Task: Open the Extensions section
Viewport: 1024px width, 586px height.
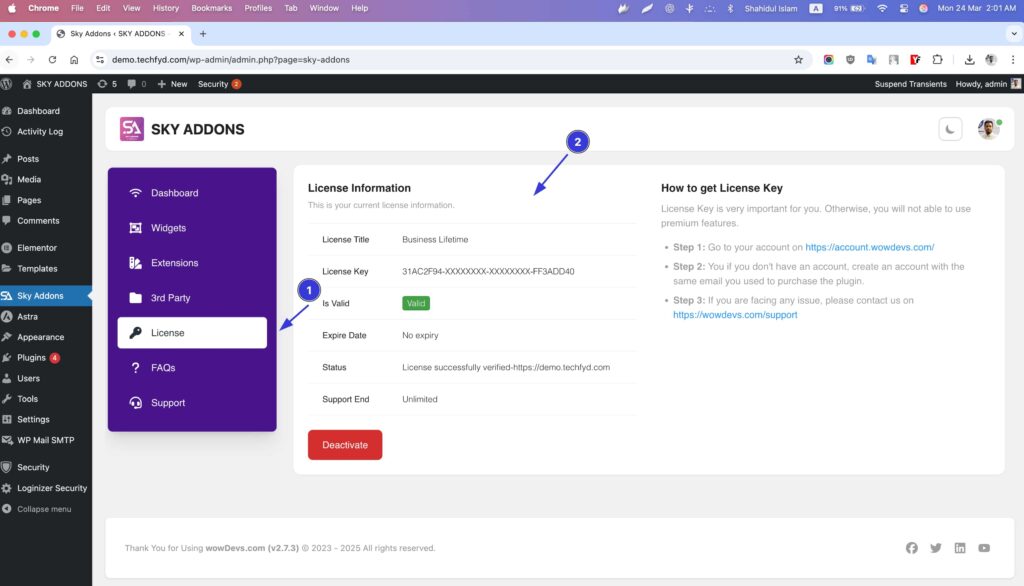Action: pyautogui.click(x=192, y=263)
